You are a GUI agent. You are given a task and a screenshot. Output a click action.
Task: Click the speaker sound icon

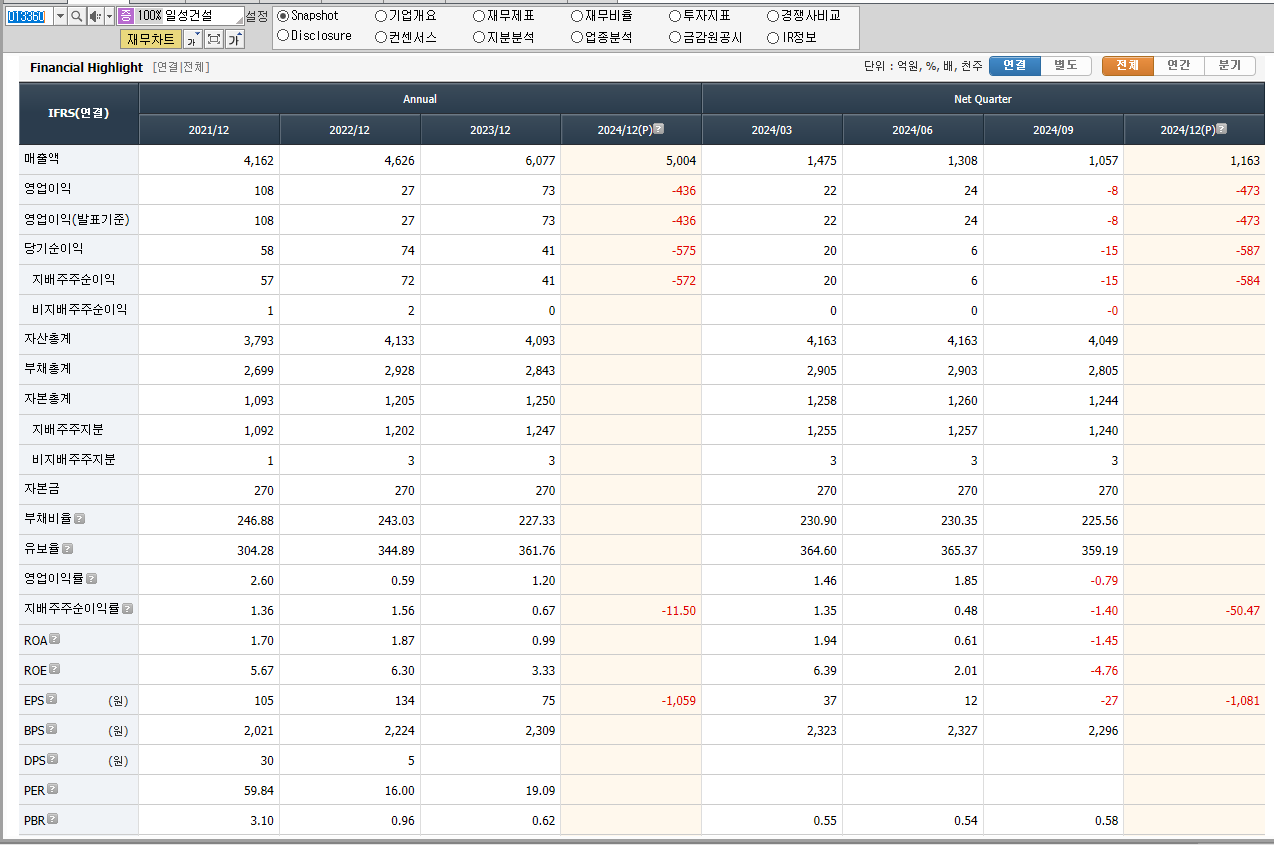[x=95, y=16]
